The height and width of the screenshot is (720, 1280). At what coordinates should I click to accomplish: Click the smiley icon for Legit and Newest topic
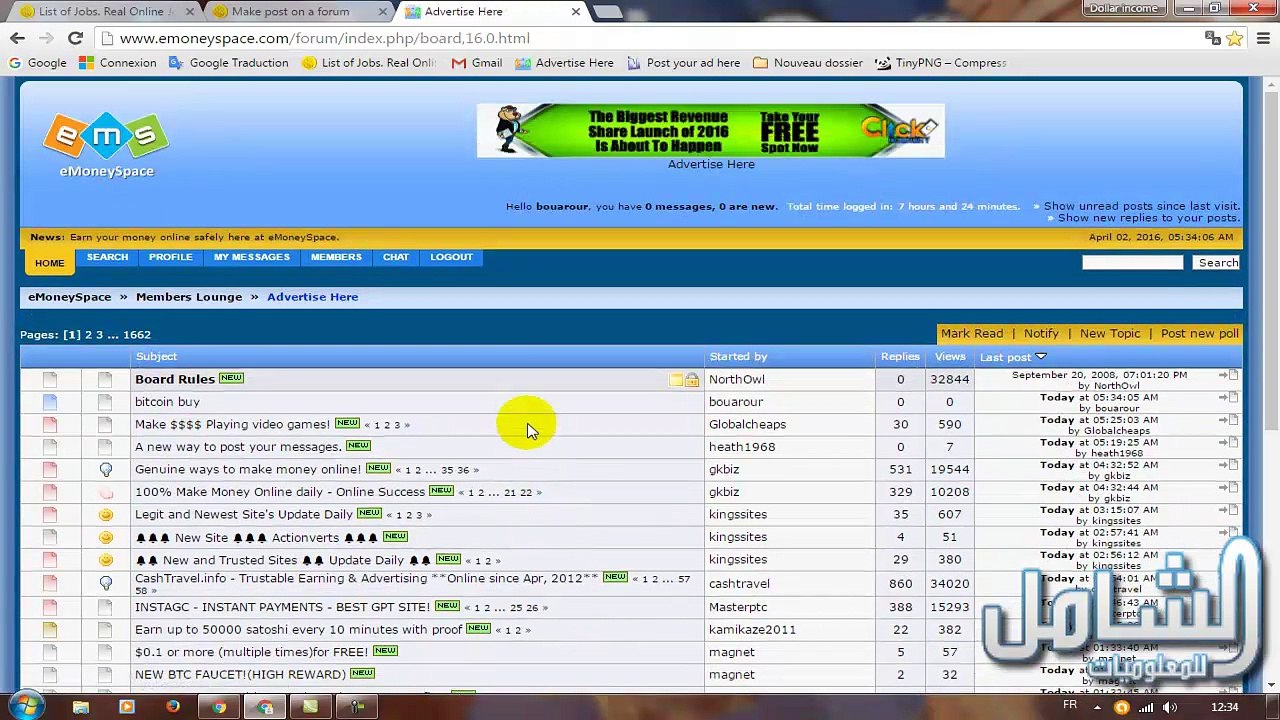point(106,514)
